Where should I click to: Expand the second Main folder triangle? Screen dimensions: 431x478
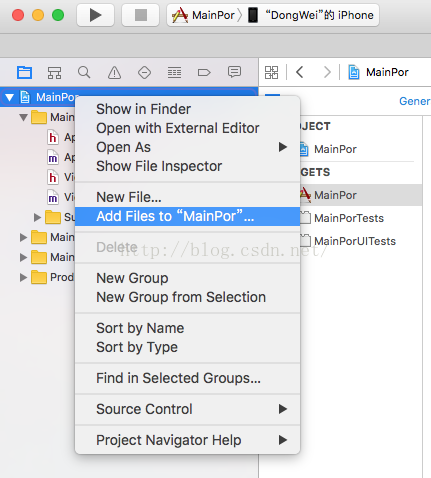click(23, 237)
